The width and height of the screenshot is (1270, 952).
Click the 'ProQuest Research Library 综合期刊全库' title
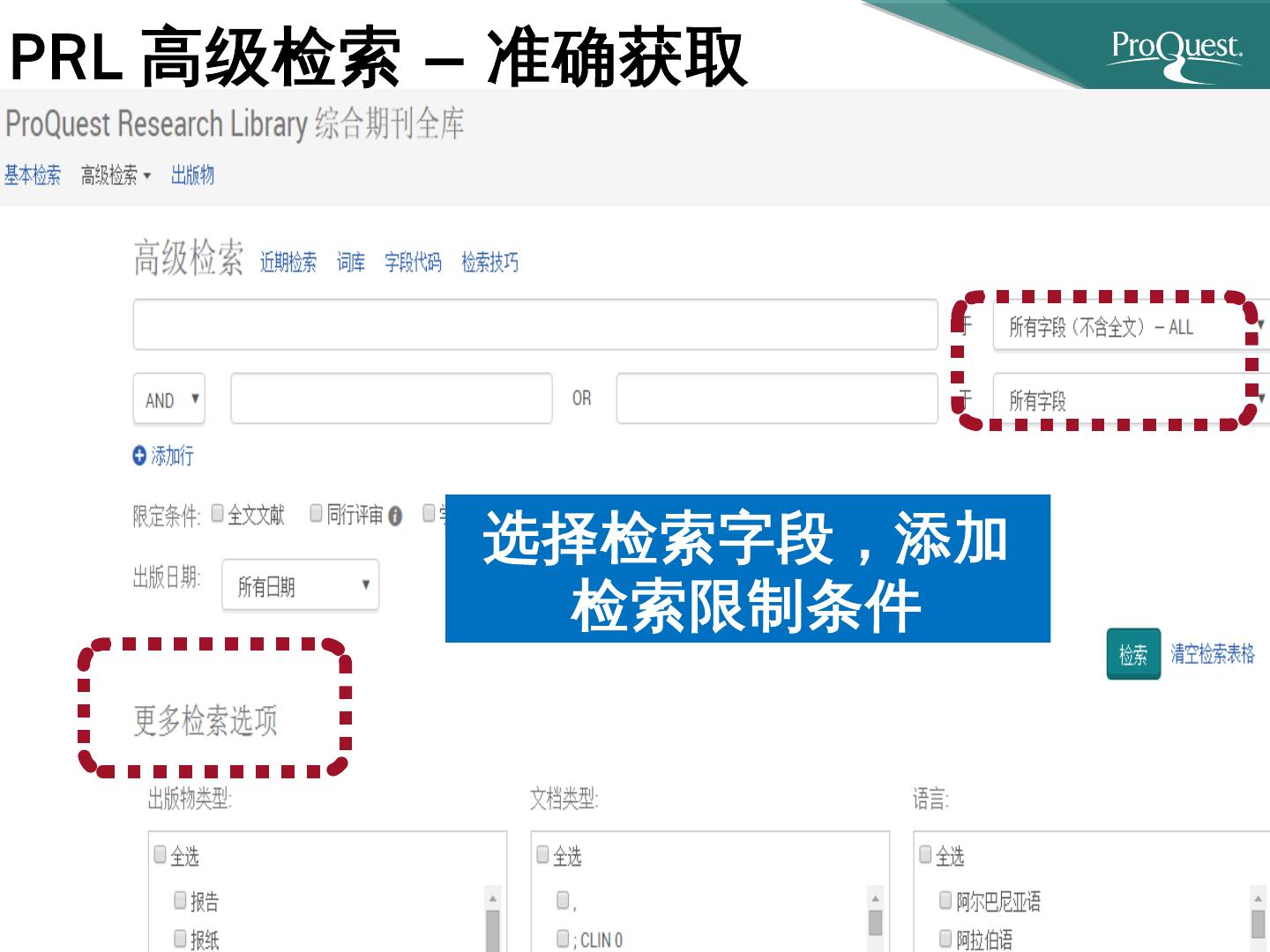point(235,124)
